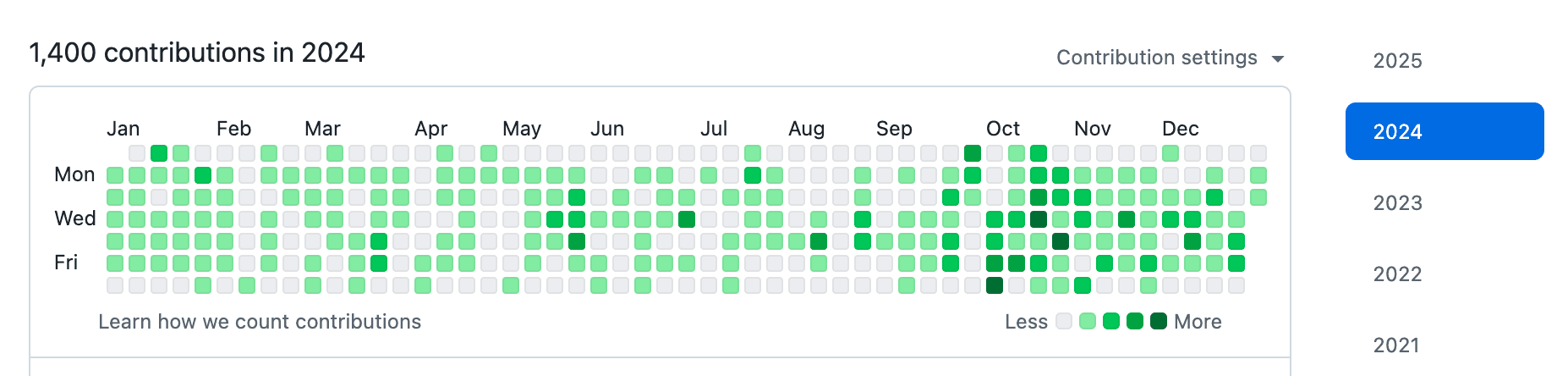Switch to the 2025 contributions year
The height and width of the screenshot is (376, 1568).
coord(1397,61)
